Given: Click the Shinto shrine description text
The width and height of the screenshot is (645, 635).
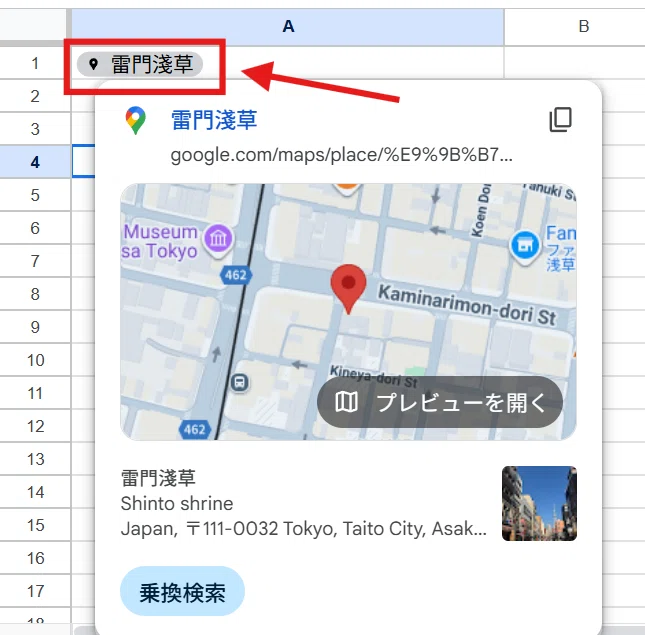Looking at the screenshot, I should point(177,503).
